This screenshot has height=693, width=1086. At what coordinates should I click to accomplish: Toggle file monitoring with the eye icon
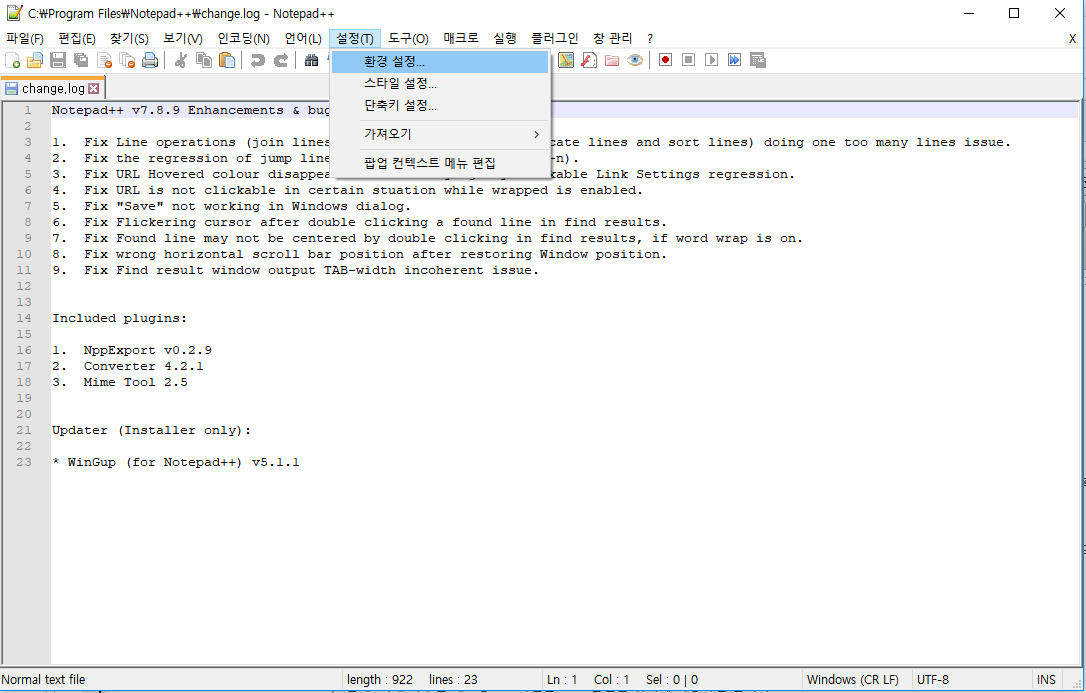634,60
